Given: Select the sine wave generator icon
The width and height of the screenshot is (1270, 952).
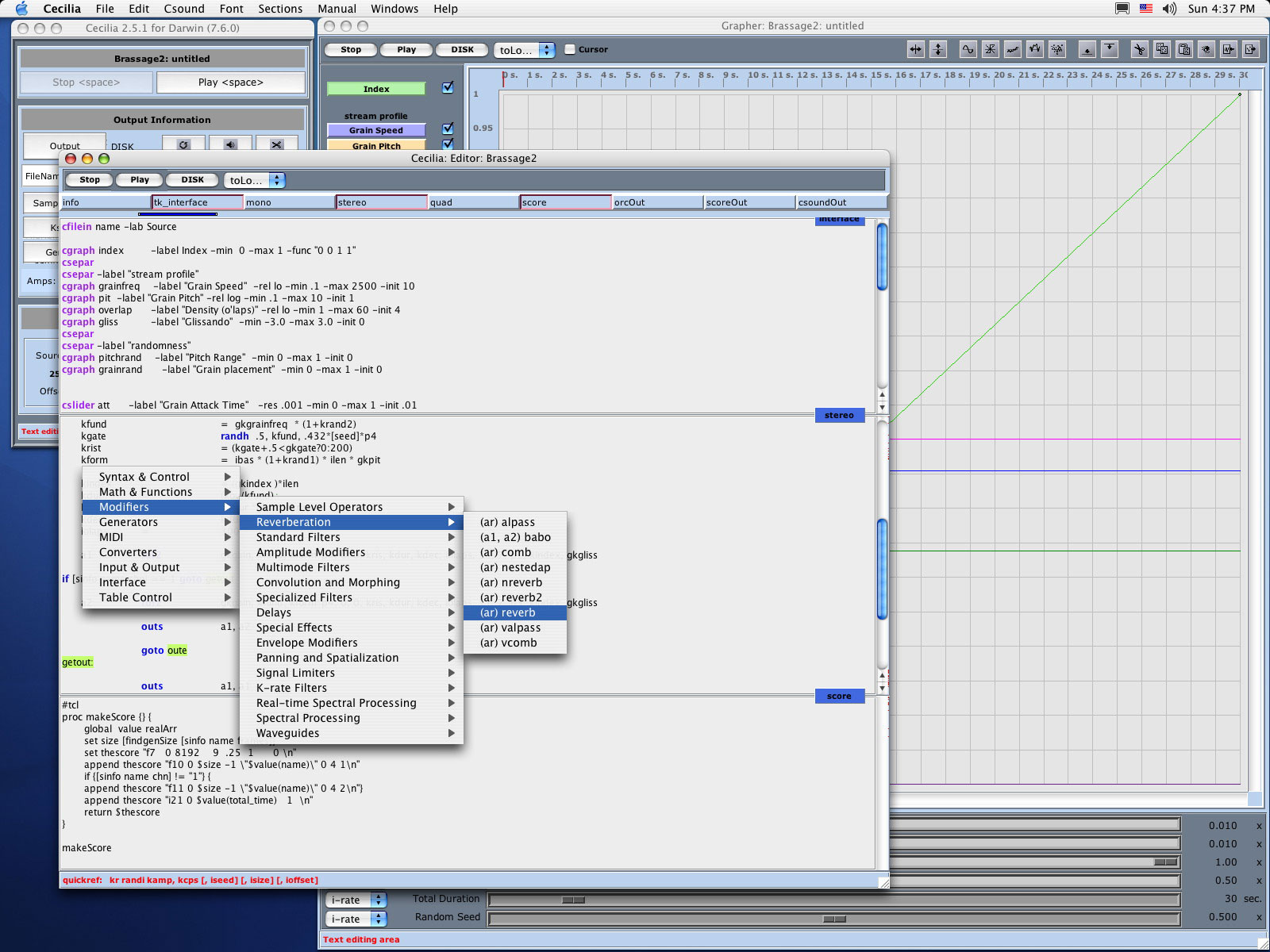Looking at the screenshot, I should 968,49.
